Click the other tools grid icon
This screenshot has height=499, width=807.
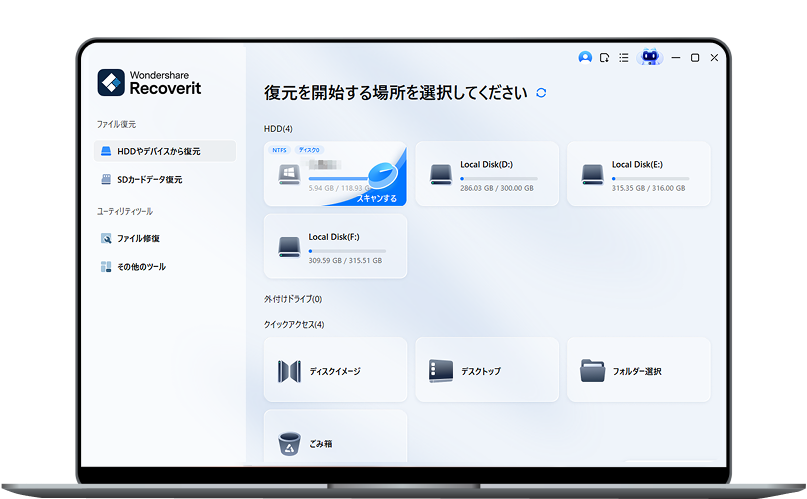click(x=106, y=267)
